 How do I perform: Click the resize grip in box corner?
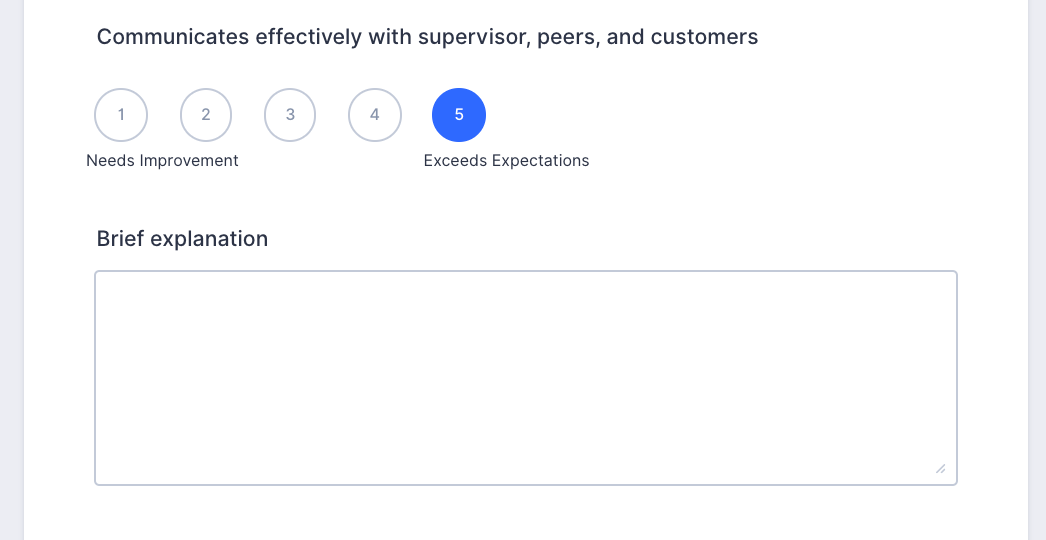[x=940, y=468]
